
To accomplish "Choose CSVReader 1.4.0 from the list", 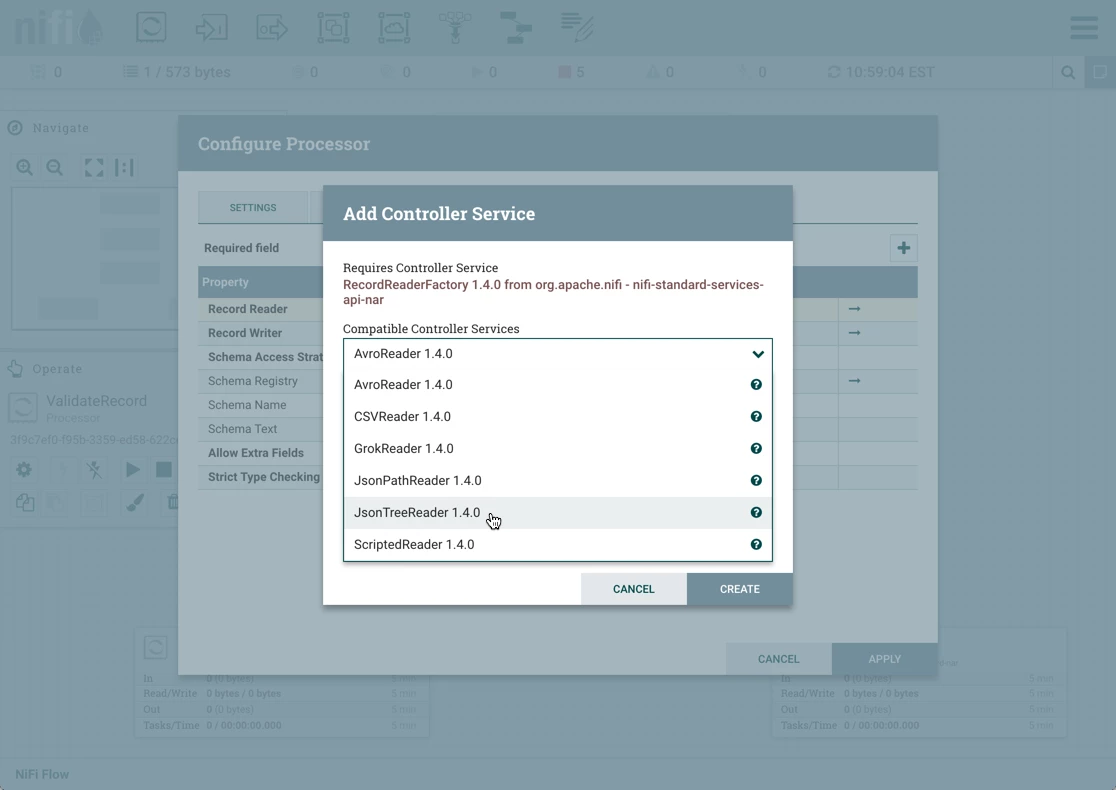I will (557, 416).
